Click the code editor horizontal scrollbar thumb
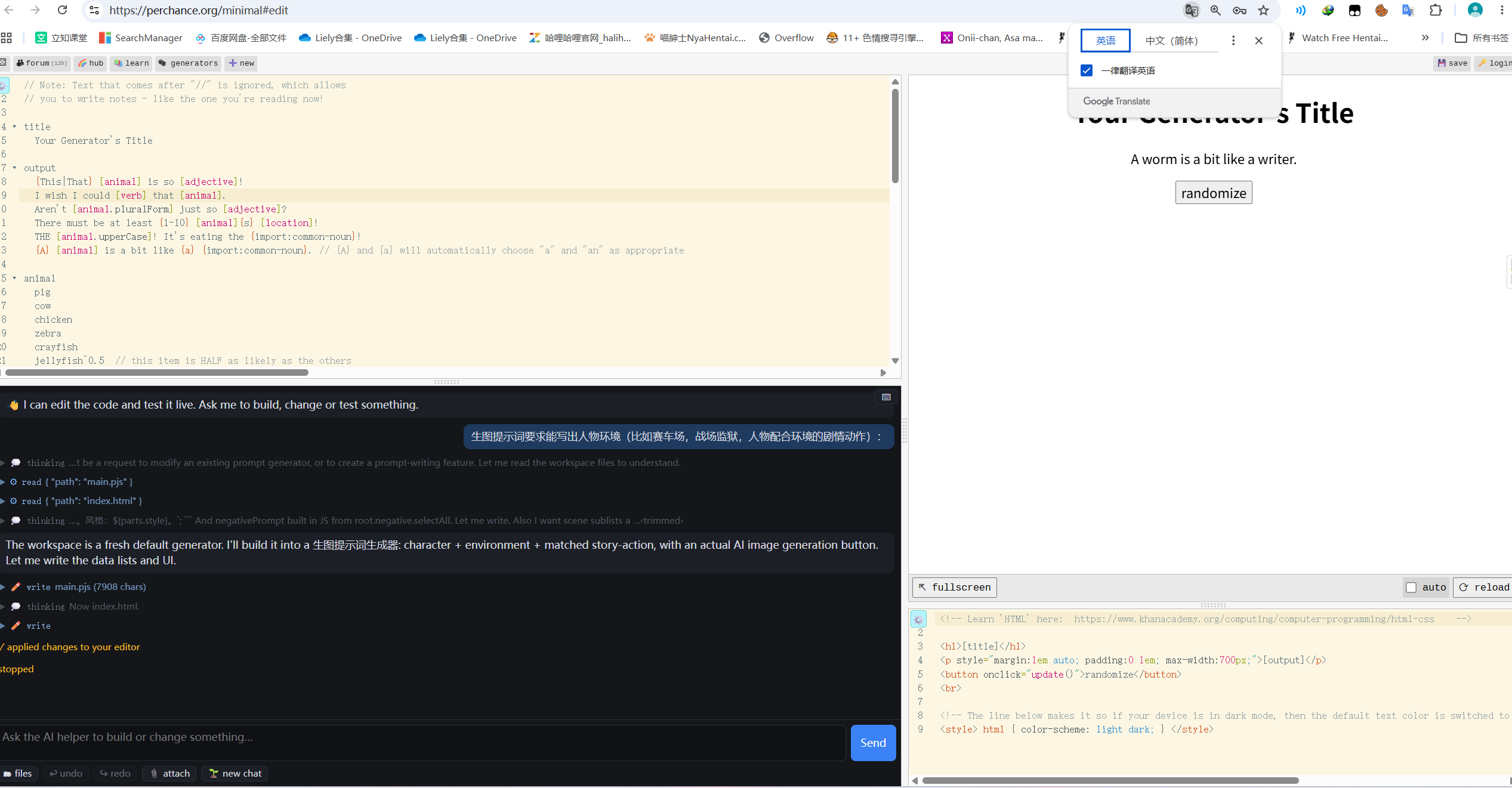1512x788 pixels. click(156, 373)
